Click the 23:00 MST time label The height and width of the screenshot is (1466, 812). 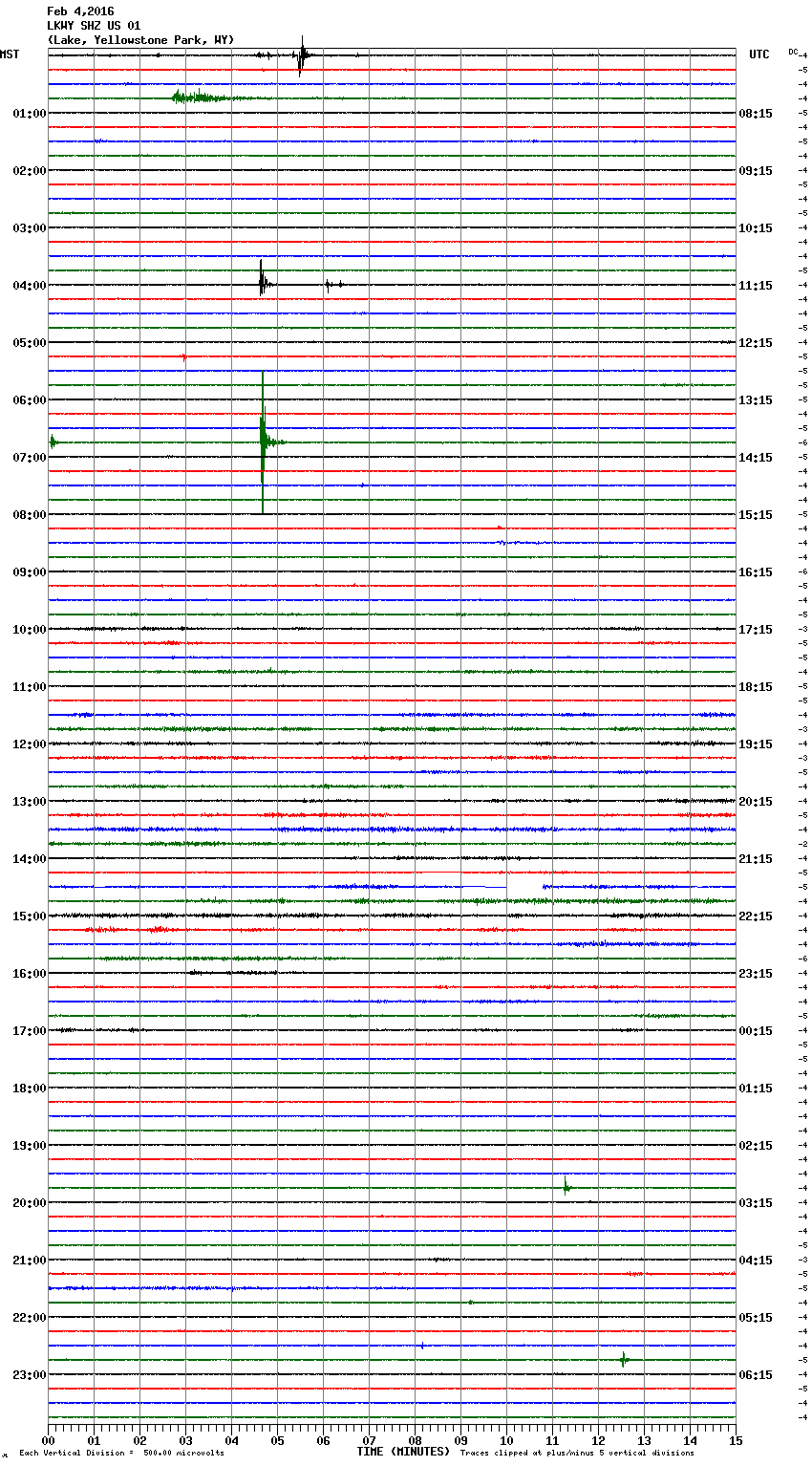click(29, 1375)
